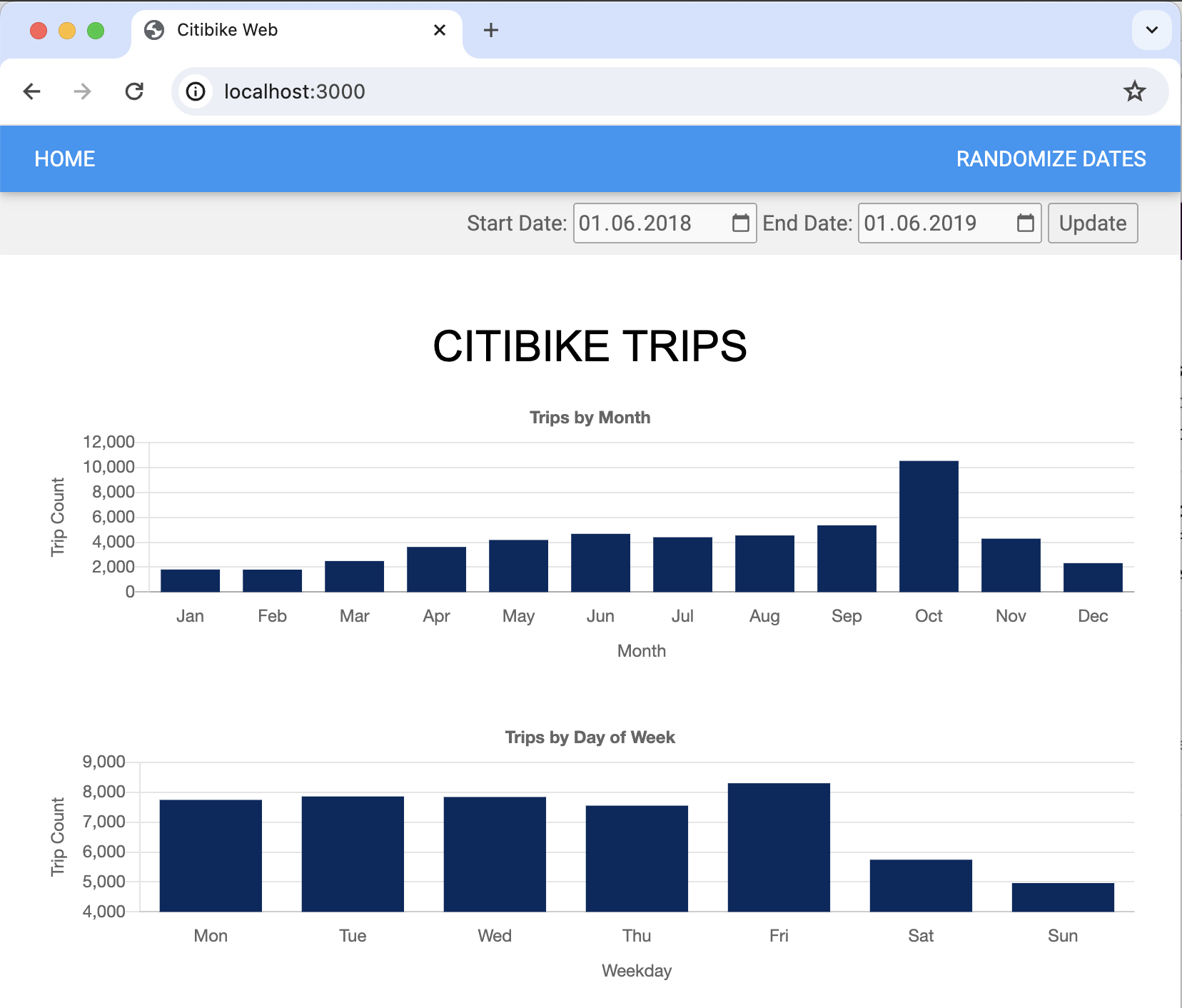Open the End Date calendar picker
Image resolution: width=1182 pixels, height=1008 pixels.
coord(1026,223)
